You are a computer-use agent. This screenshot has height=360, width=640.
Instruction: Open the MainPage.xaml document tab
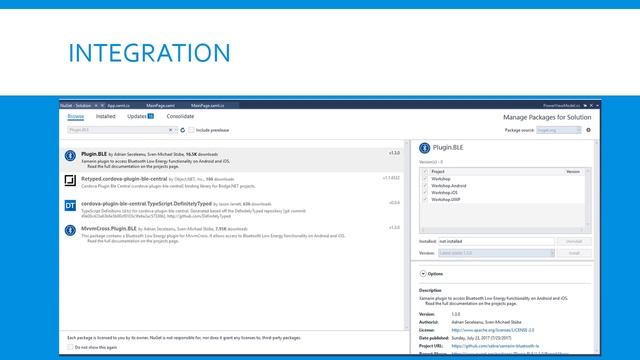(160, 106)
